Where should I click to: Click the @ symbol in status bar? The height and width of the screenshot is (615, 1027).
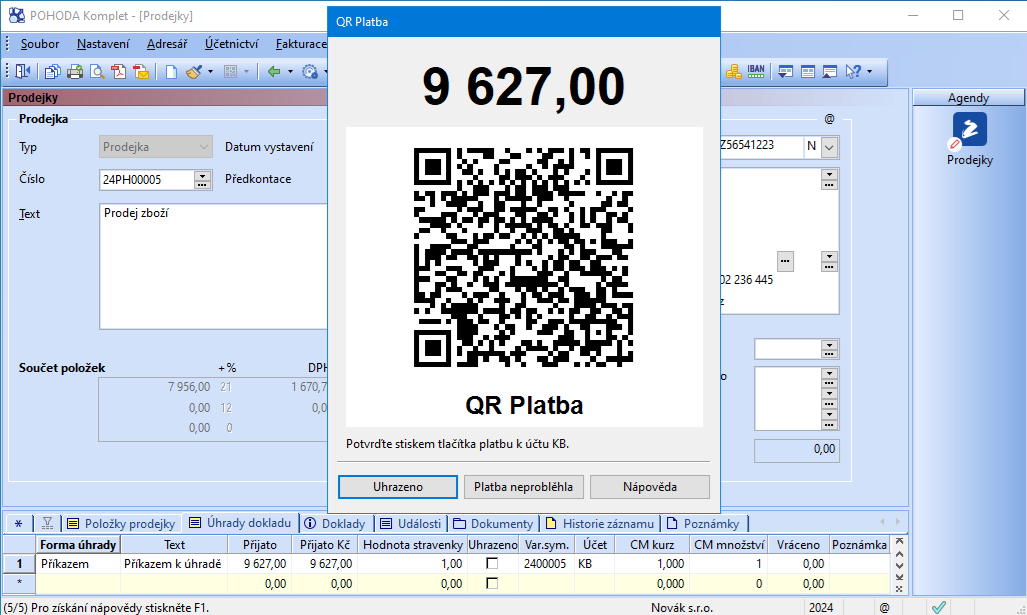pyautogui.click(x=884, y=607)
